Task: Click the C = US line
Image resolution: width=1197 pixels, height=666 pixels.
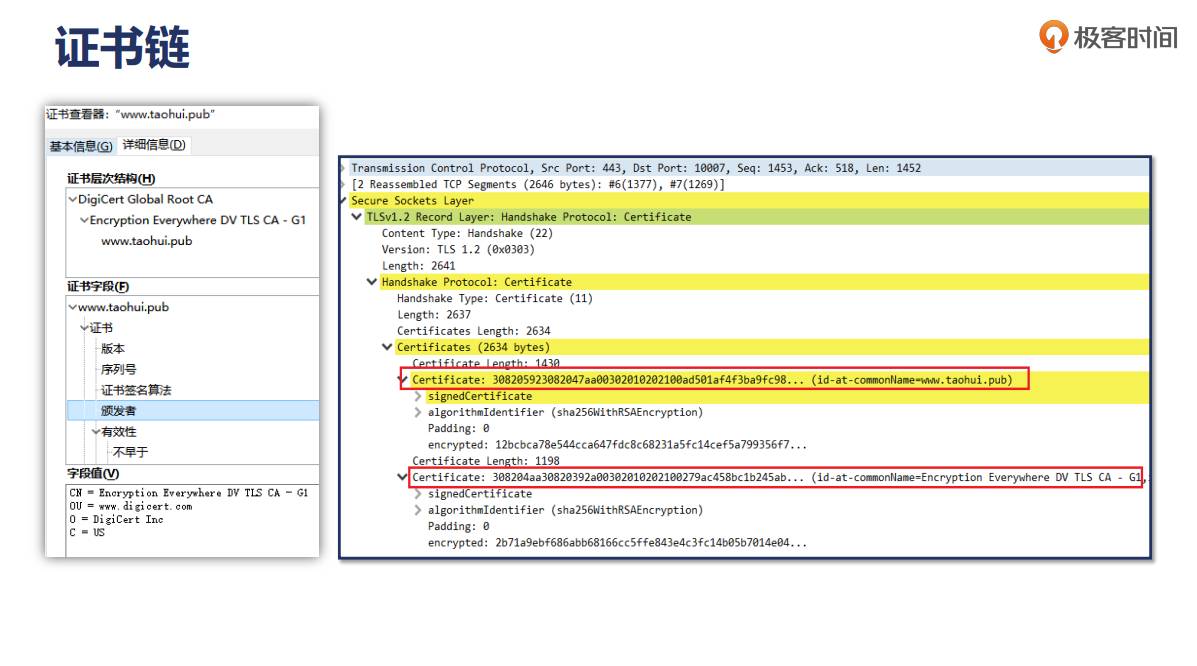Action: tap(87, 532)
